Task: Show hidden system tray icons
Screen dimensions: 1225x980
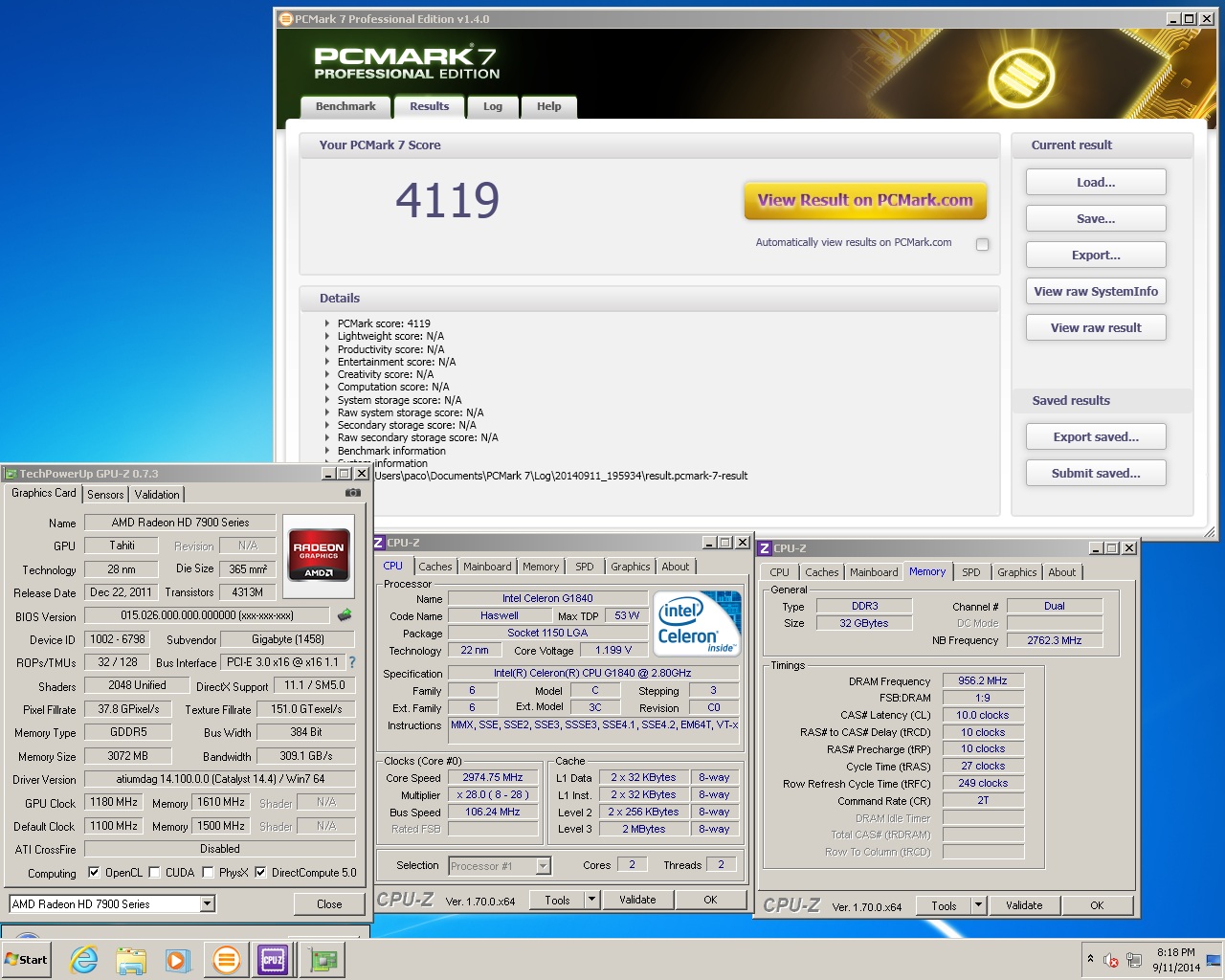Action: pyautogui.click(x=1090, y=959)
